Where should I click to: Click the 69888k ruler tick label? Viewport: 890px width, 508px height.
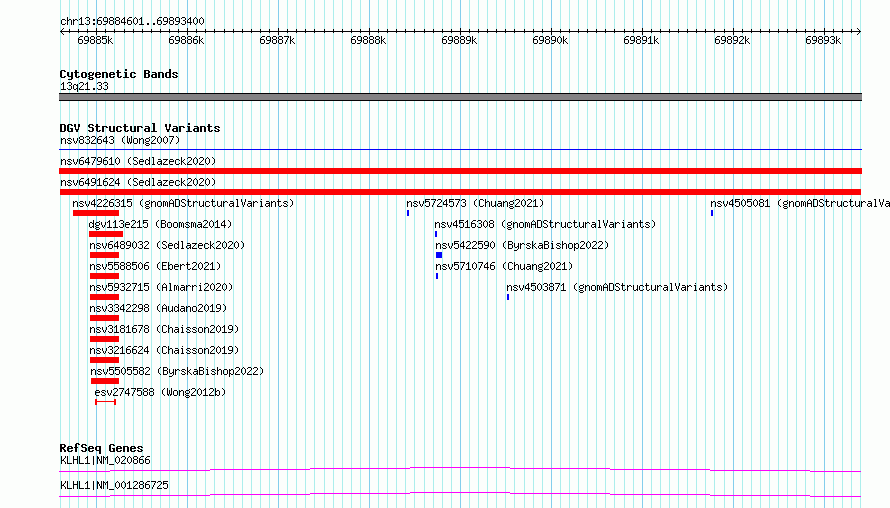point(368,40)
